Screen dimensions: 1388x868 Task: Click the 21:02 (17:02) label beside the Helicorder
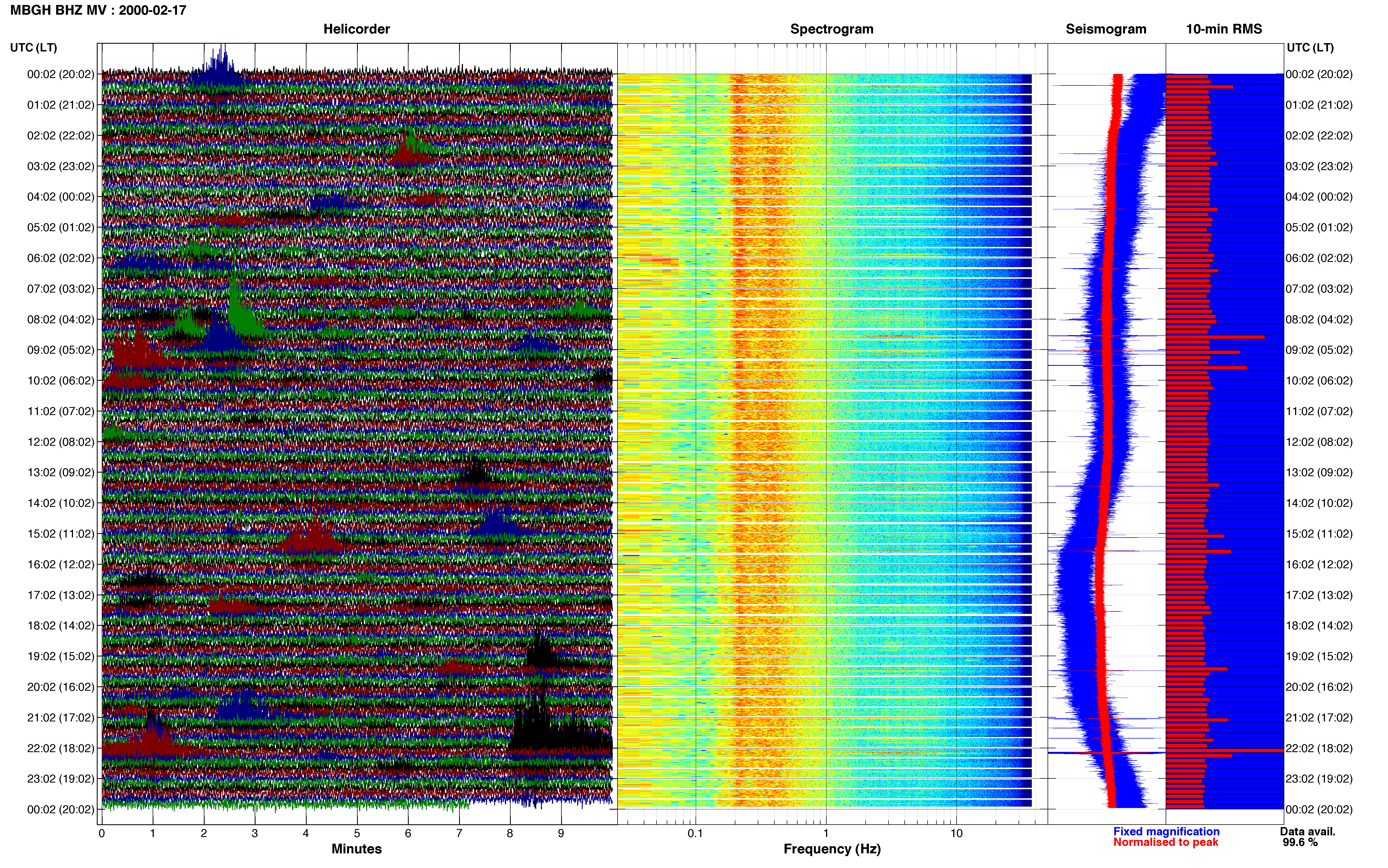(x=61, y=718)
